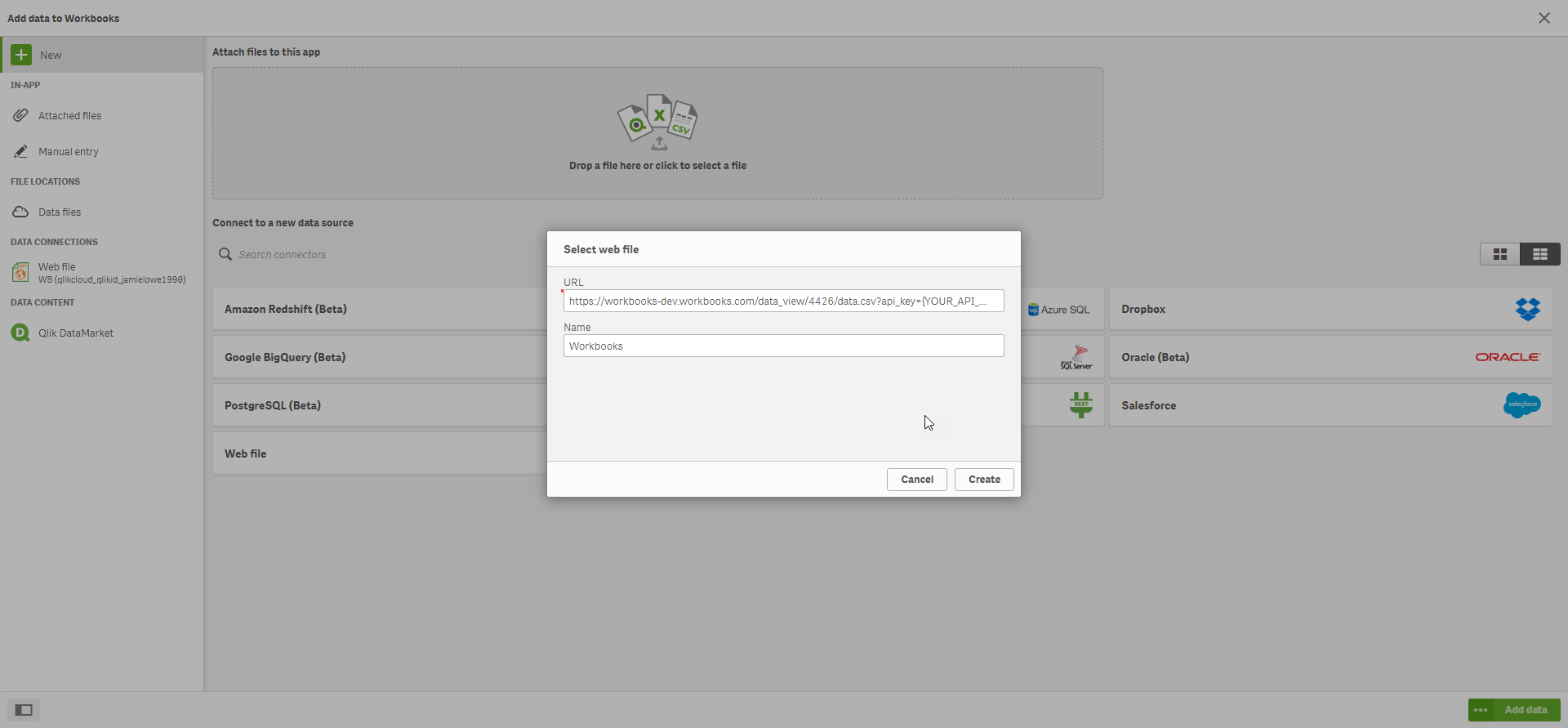
Task: Select the Dropbox connector
Action: tap(1331, 309)
